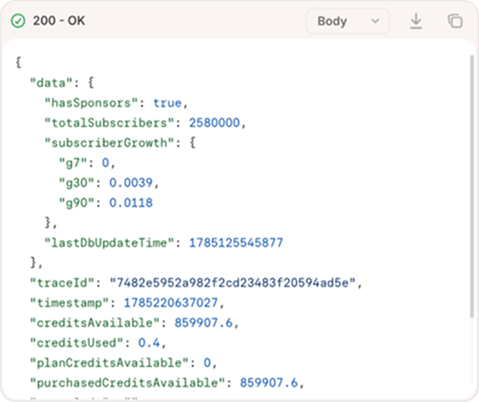Click the value true
This screenshot has height=402, width=479.
[167, 103]
